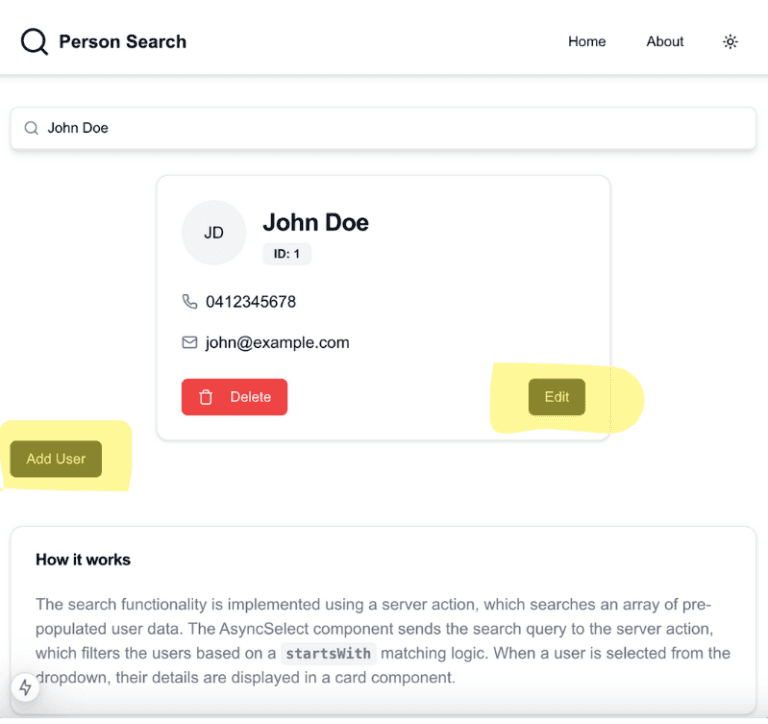This screenshot has width=768, height=724.
Task: Click the ID: 1 badge
Action: pos(287,254)
